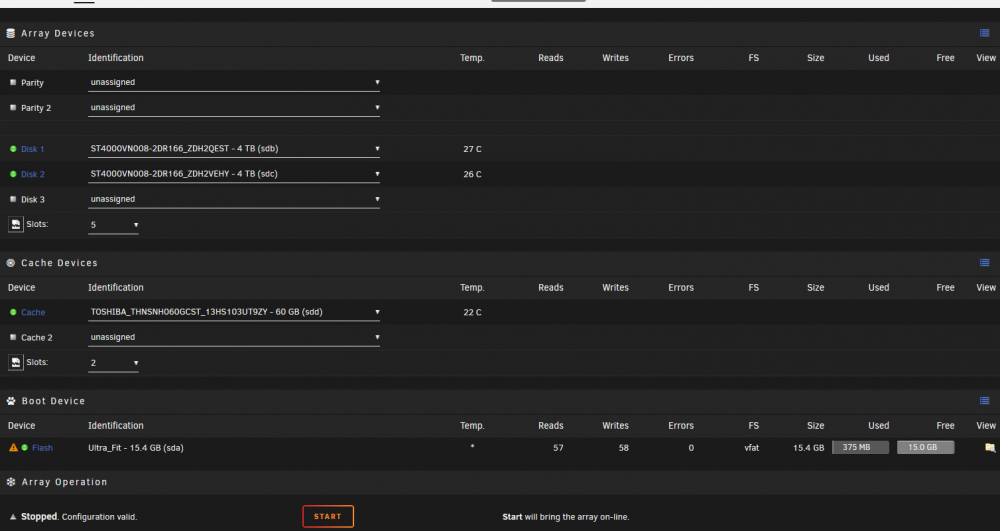Click the Array Devices stack icon
1000x531 pixels.
click(11, 33)
